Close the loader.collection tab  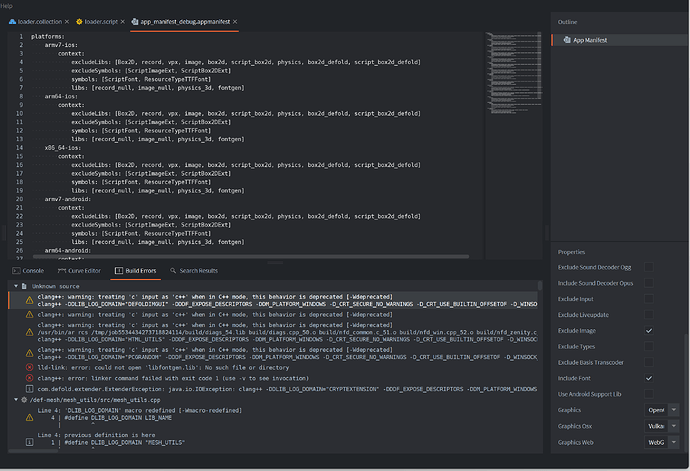pos(67,22)
